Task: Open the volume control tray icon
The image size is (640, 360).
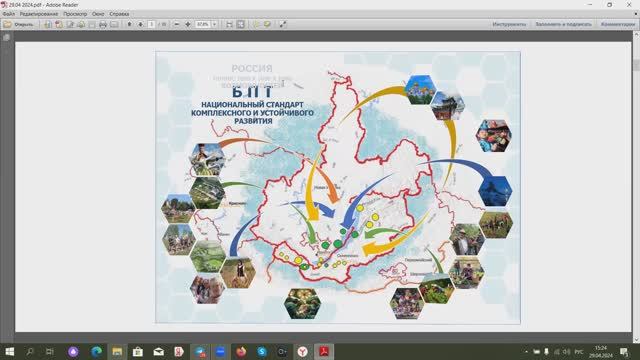Action: (567, 351)
